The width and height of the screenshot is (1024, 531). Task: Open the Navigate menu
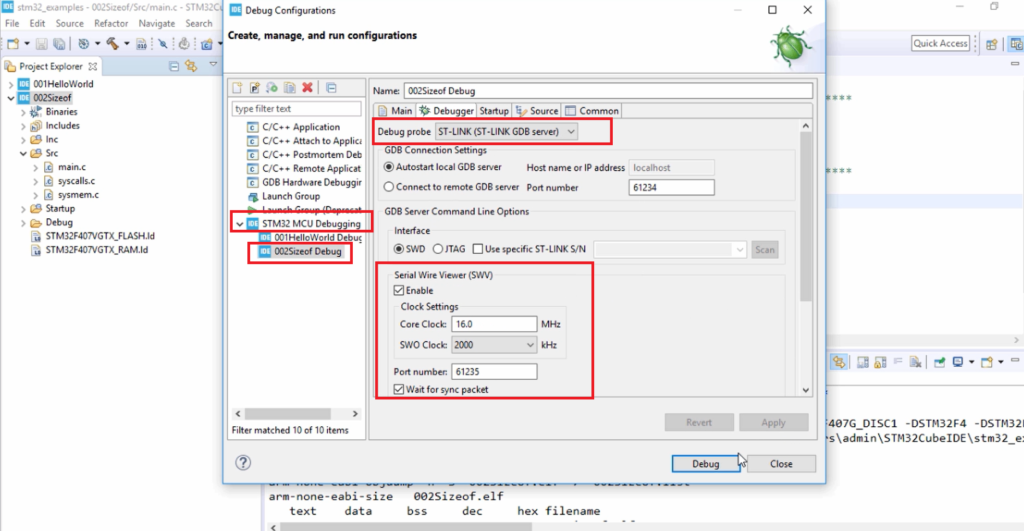coord(157,24)
